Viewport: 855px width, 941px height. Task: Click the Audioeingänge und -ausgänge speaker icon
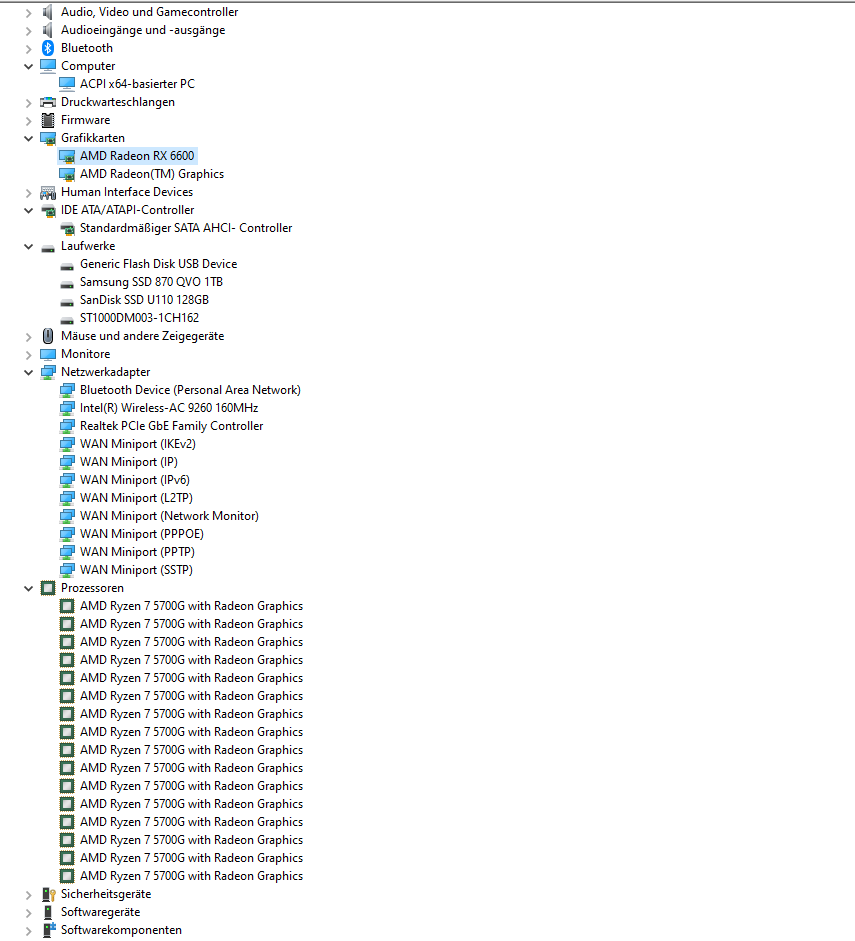(x=48, y=30)
